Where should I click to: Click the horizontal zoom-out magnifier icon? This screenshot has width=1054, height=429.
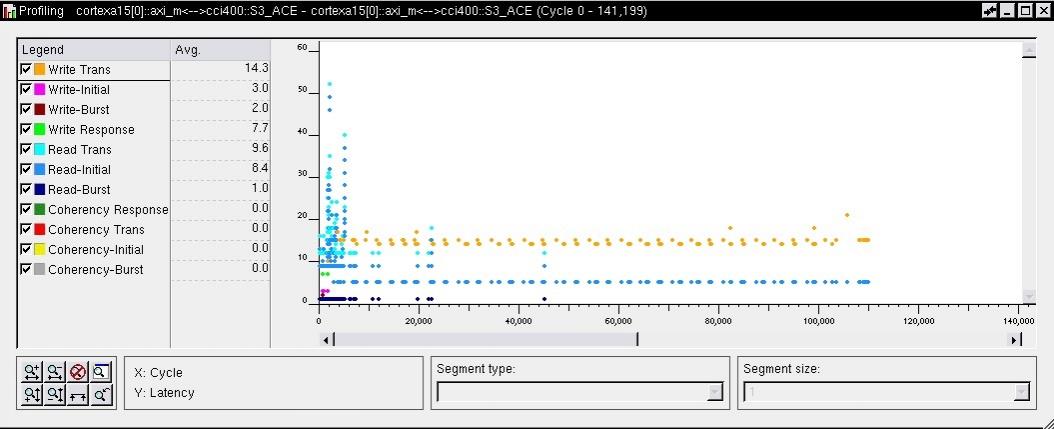tap(55, 371)
